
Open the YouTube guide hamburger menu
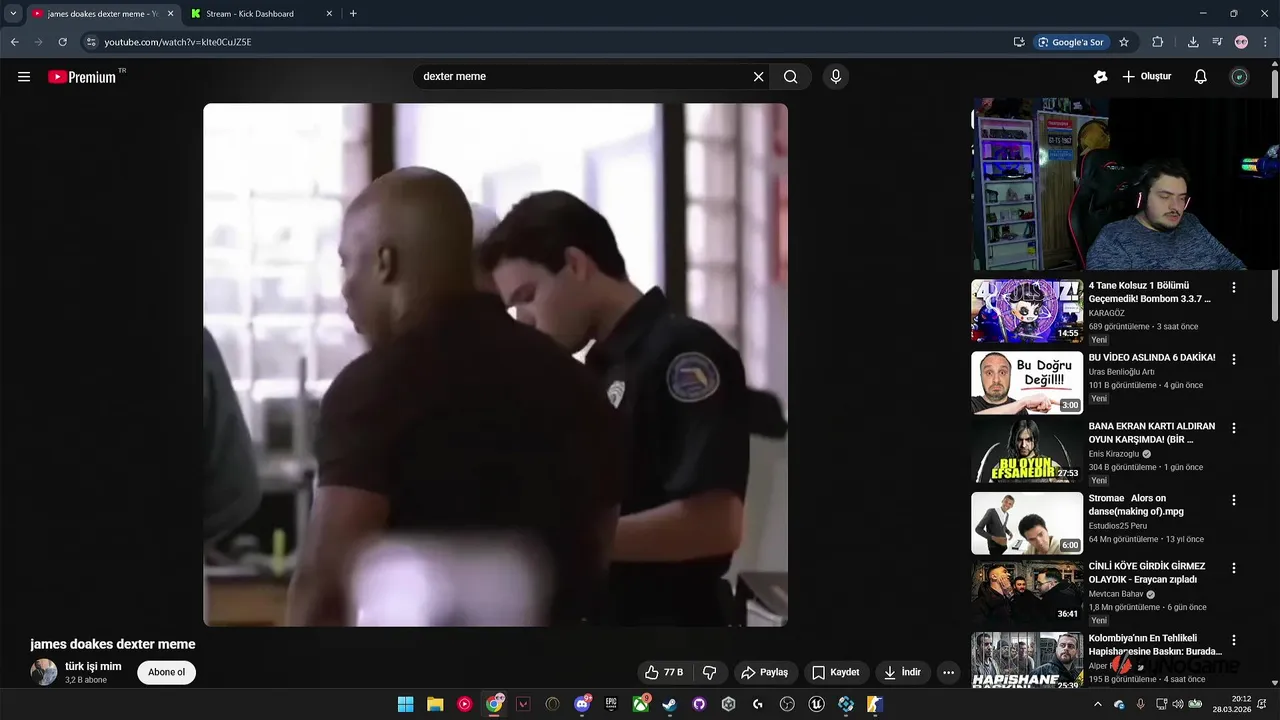(x=24, y=77)
